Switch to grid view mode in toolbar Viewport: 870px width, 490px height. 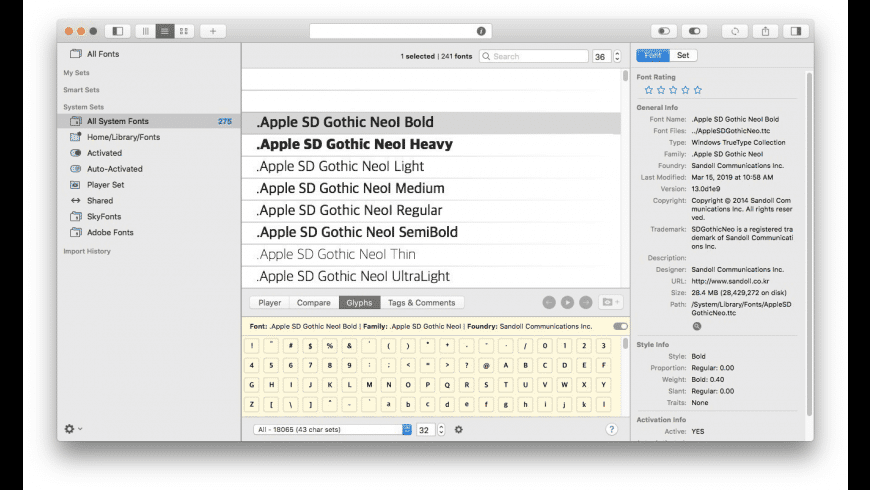184,31
